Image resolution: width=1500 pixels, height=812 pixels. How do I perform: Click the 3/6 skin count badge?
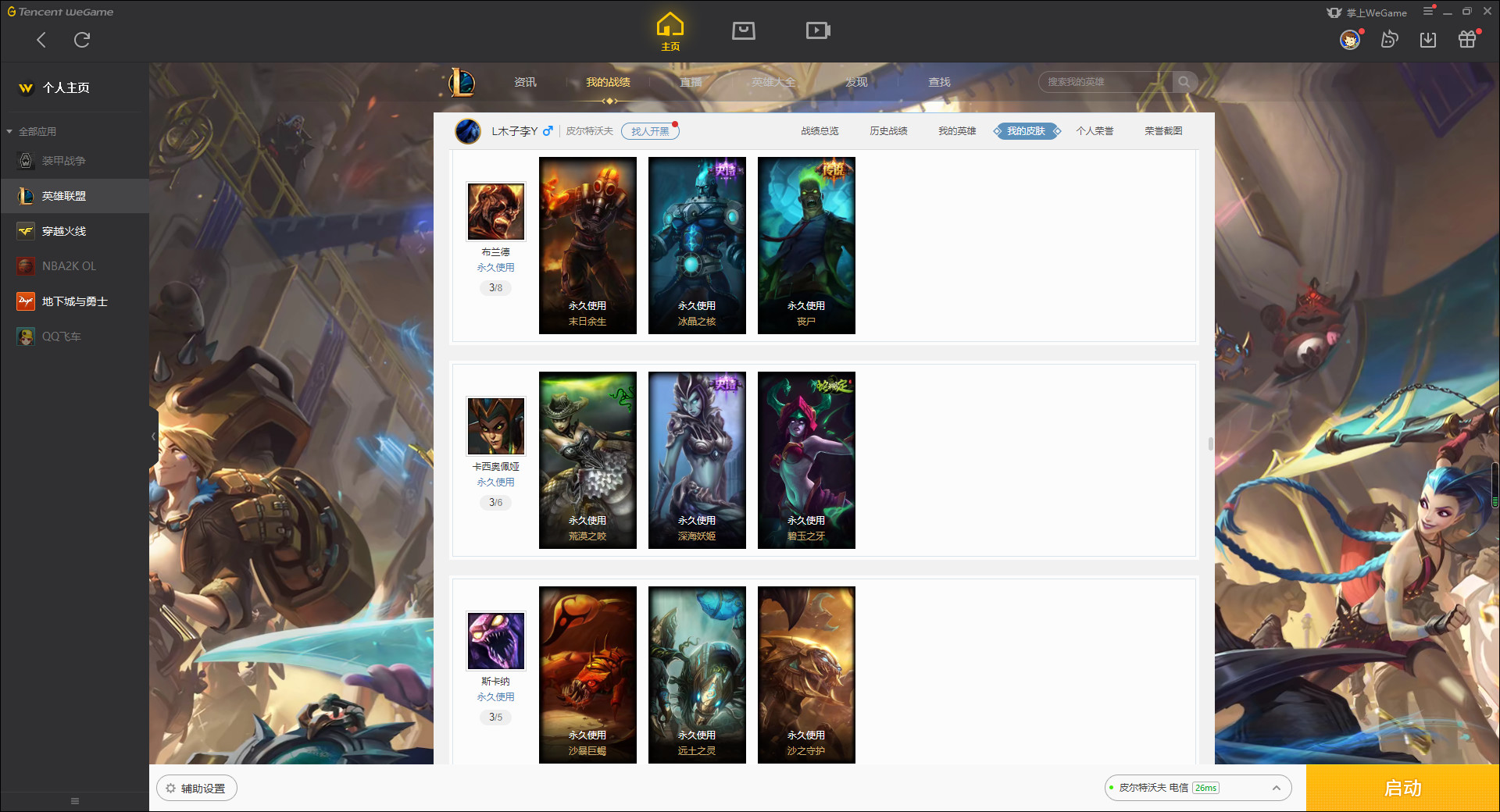[x=496, y=503]
